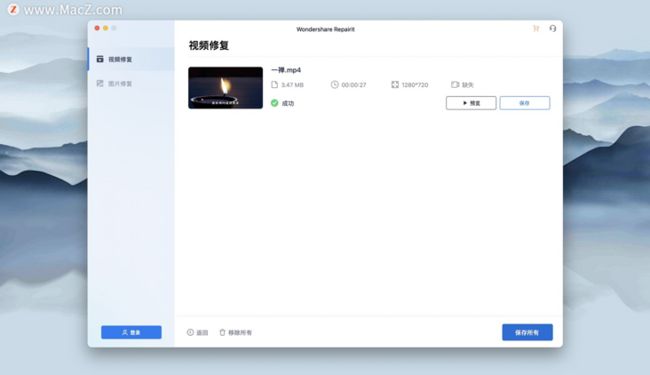Image resolution: width=650 pixels, height=375 pixels.
Task: Minimize the window with yellow button
Action: click(105, 28)
